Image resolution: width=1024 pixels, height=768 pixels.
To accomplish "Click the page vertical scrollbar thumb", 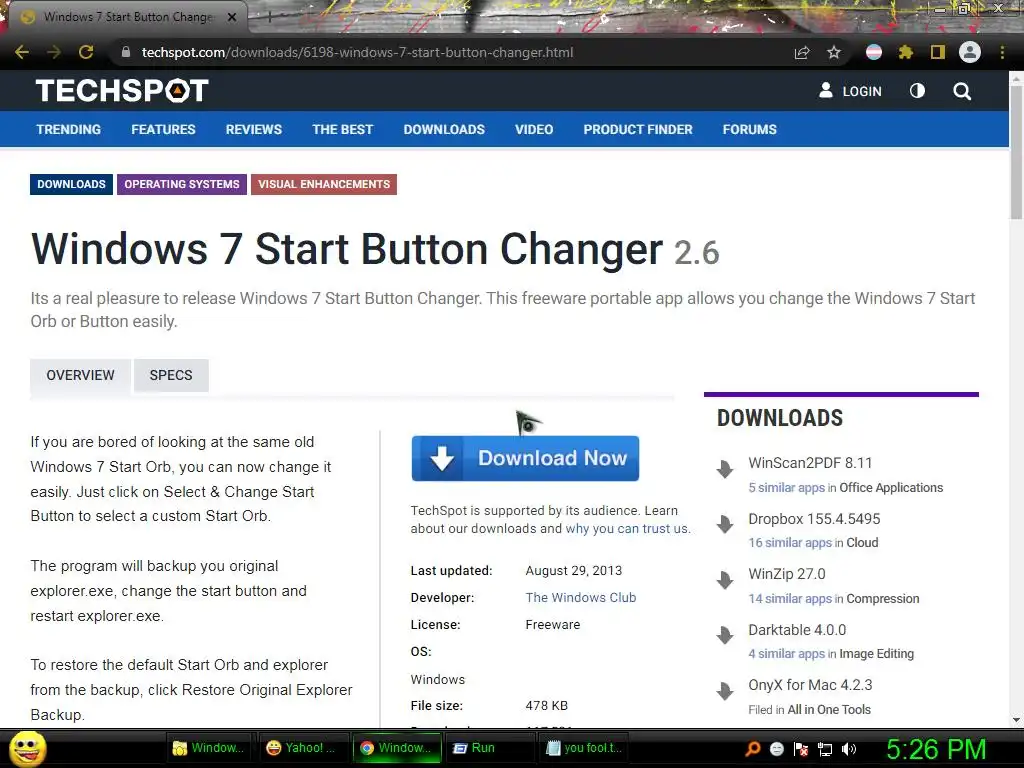I will coord(1016,152).
